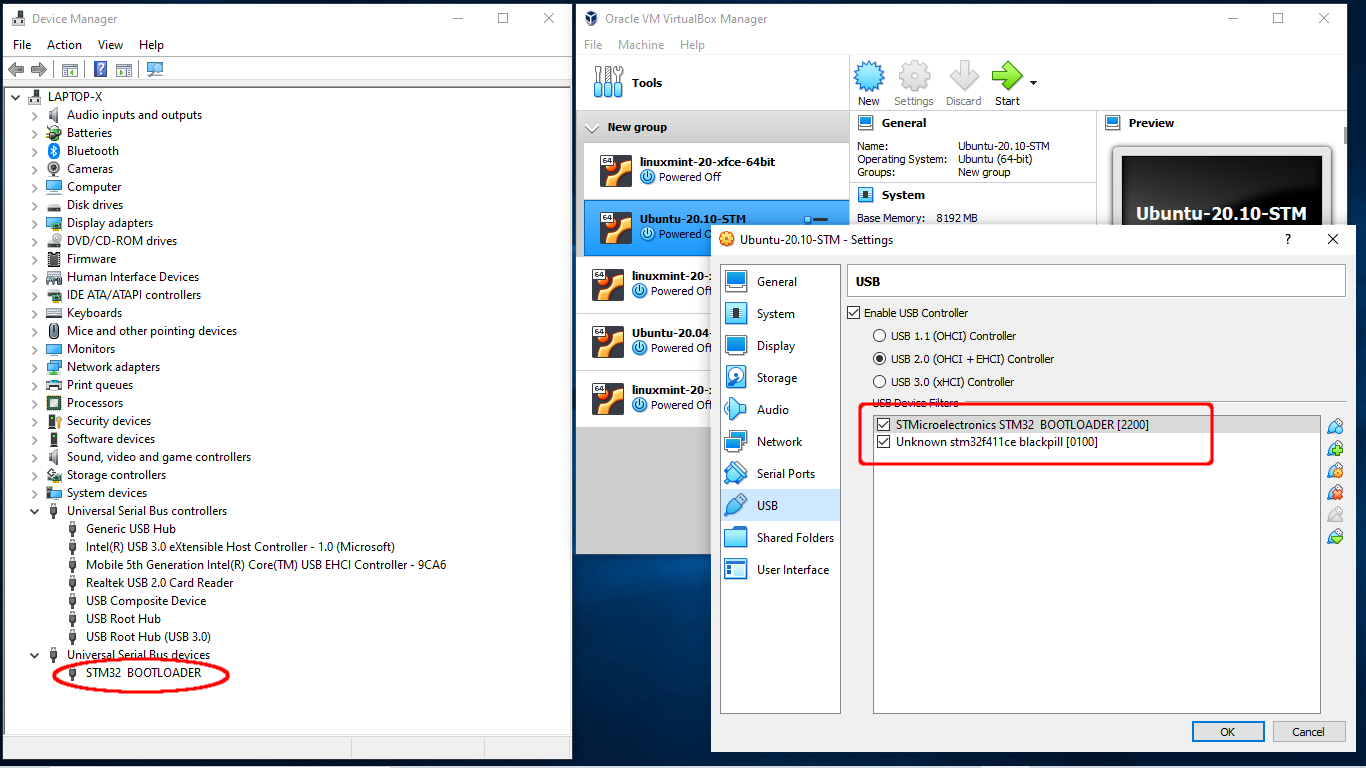Collapse the Universal Serial Bus devices node

[35, 655]
